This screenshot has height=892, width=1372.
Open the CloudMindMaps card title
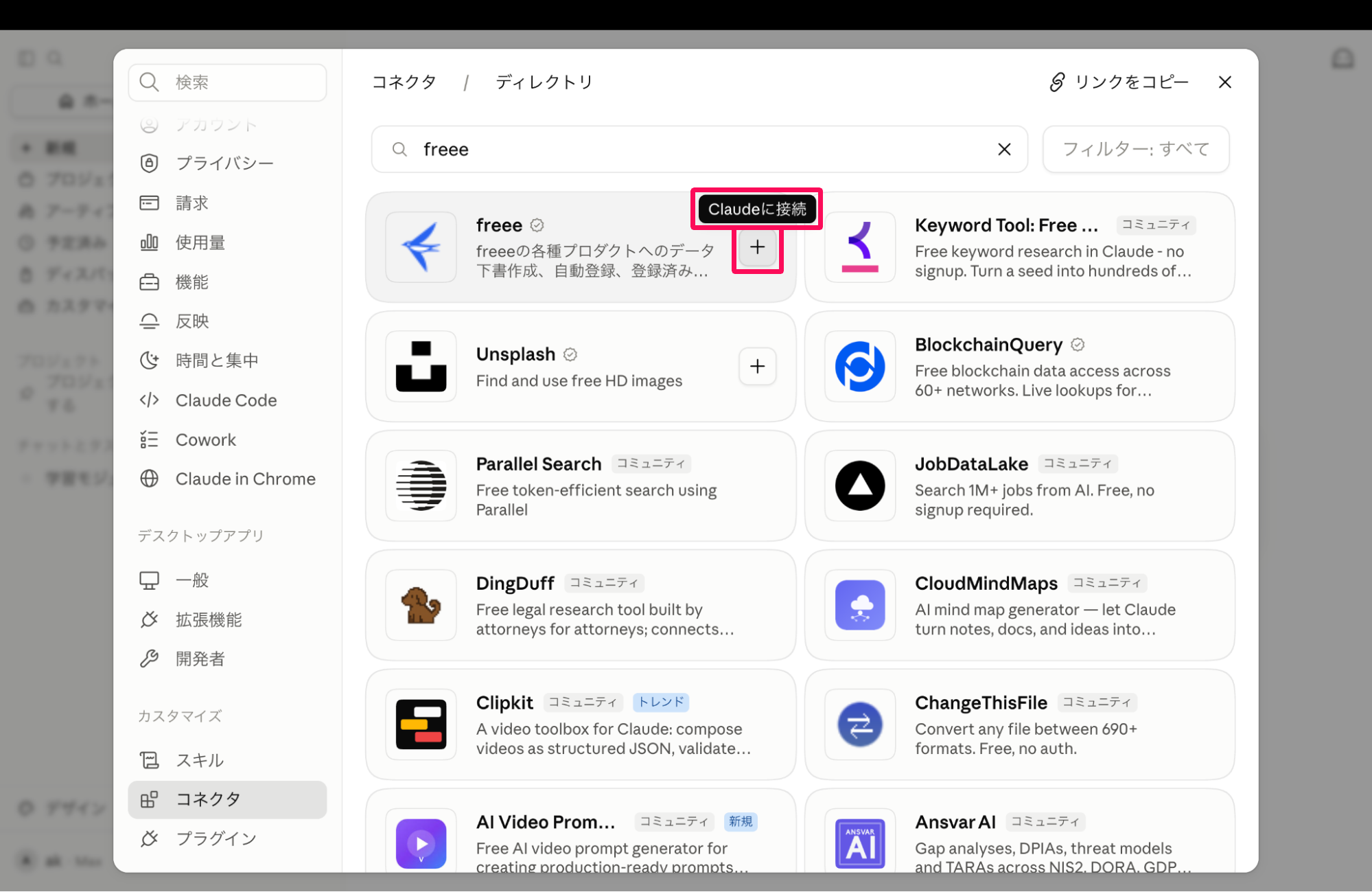(986, 584)
